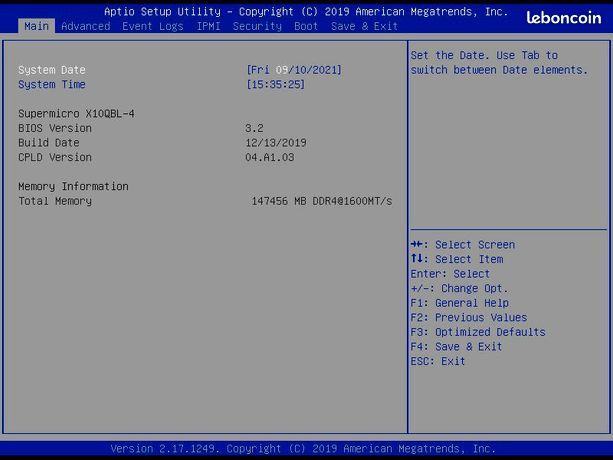
Task: Select the IPMI tab
Action: click(208, 26)
